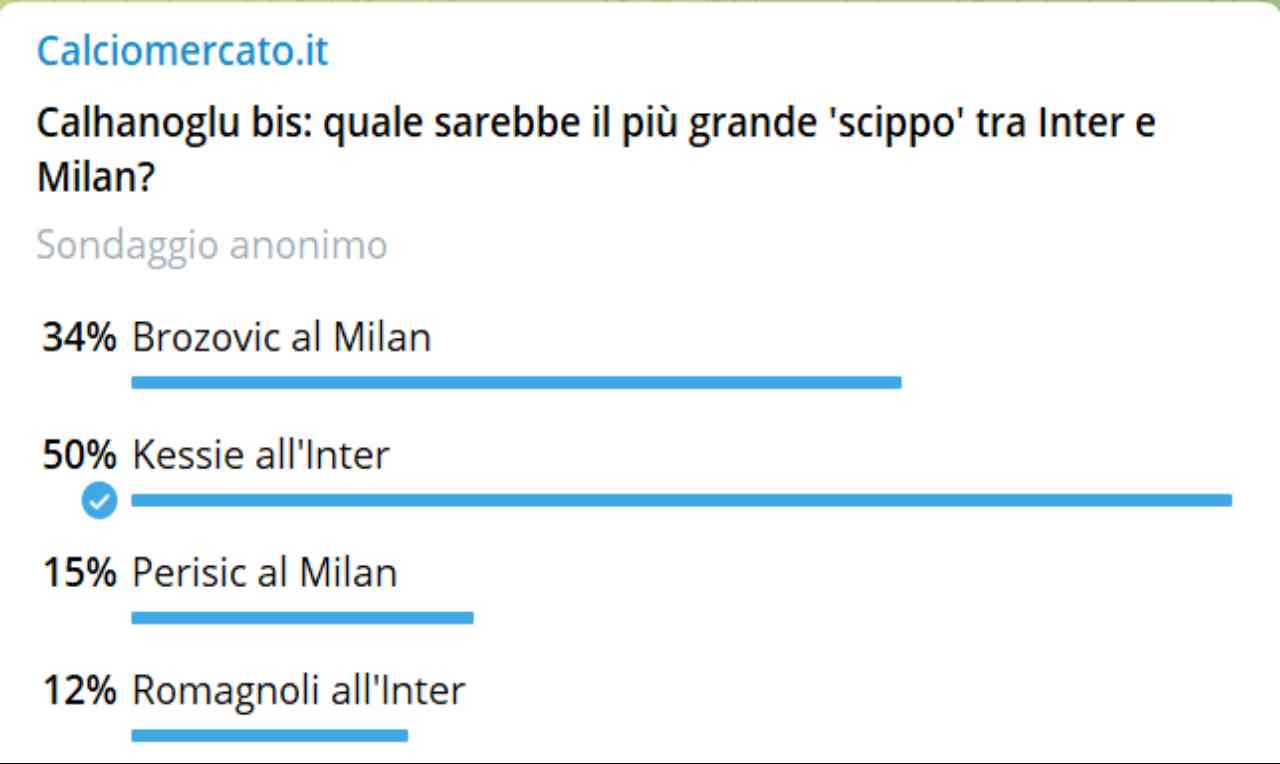Click the Perisic result progress bar
Viewport: 1280px width, 764px height.
coord(302,618)
